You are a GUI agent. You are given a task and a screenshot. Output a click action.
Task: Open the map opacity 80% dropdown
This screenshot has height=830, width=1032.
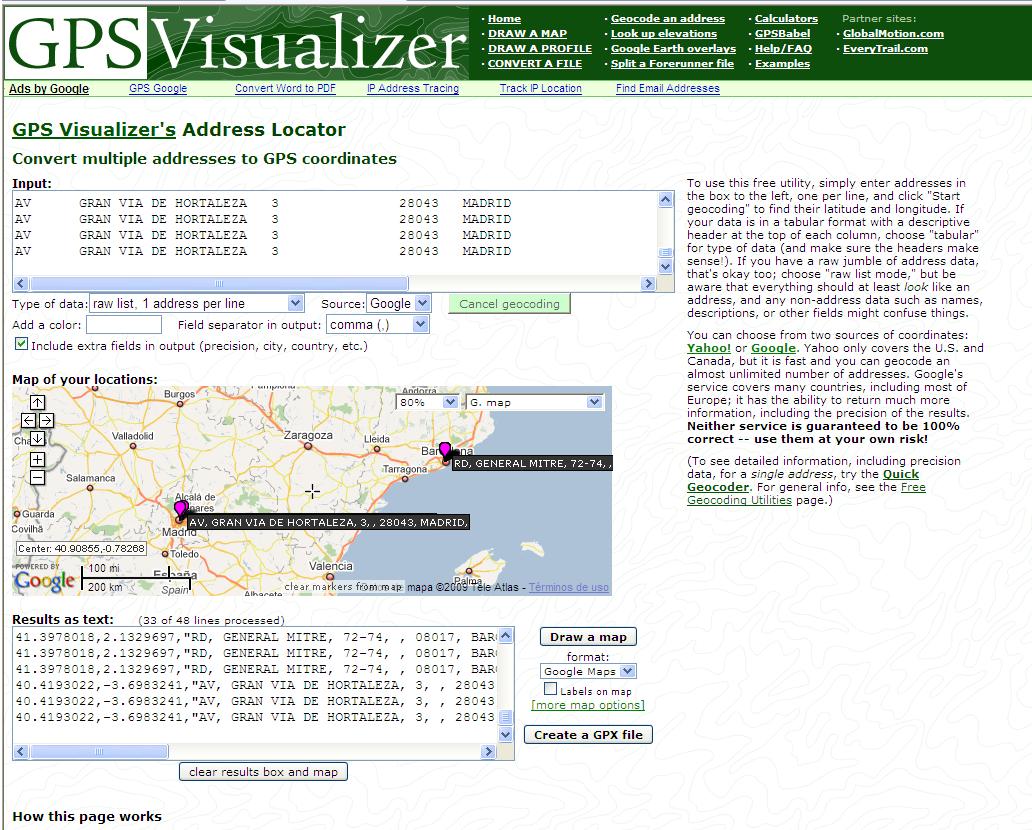point(428,402)
